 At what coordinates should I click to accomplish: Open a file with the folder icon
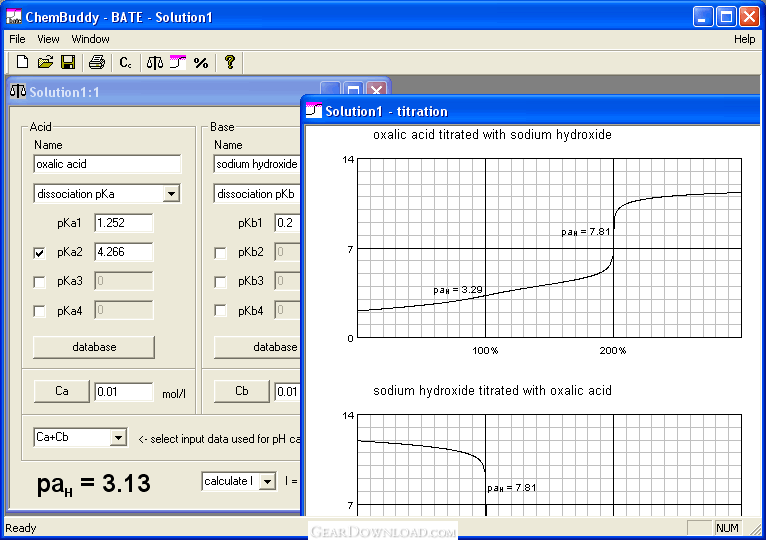[45, 62]
